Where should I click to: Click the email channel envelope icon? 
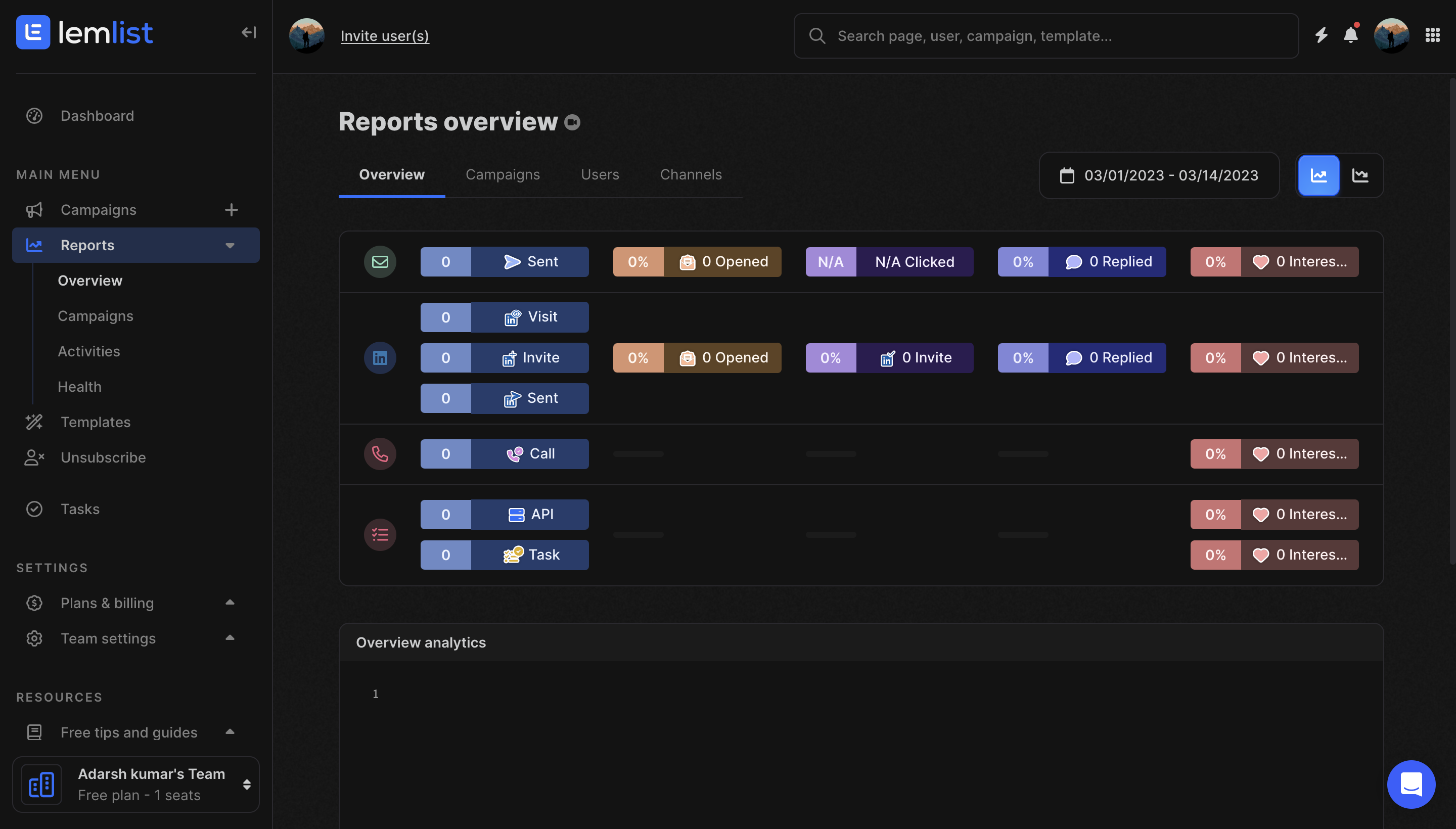tap(380, 261)
